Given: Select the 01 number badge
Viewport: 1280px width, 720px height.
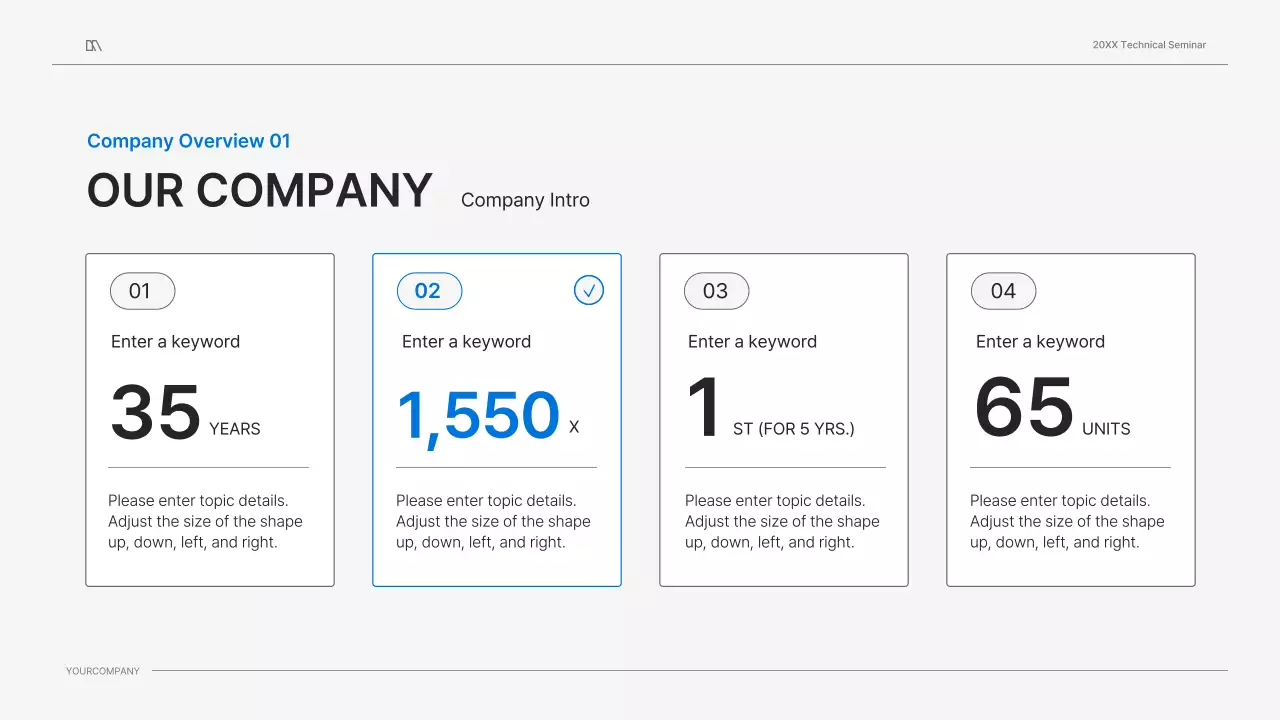Looking at the screenshot, I should pos(142,291).
